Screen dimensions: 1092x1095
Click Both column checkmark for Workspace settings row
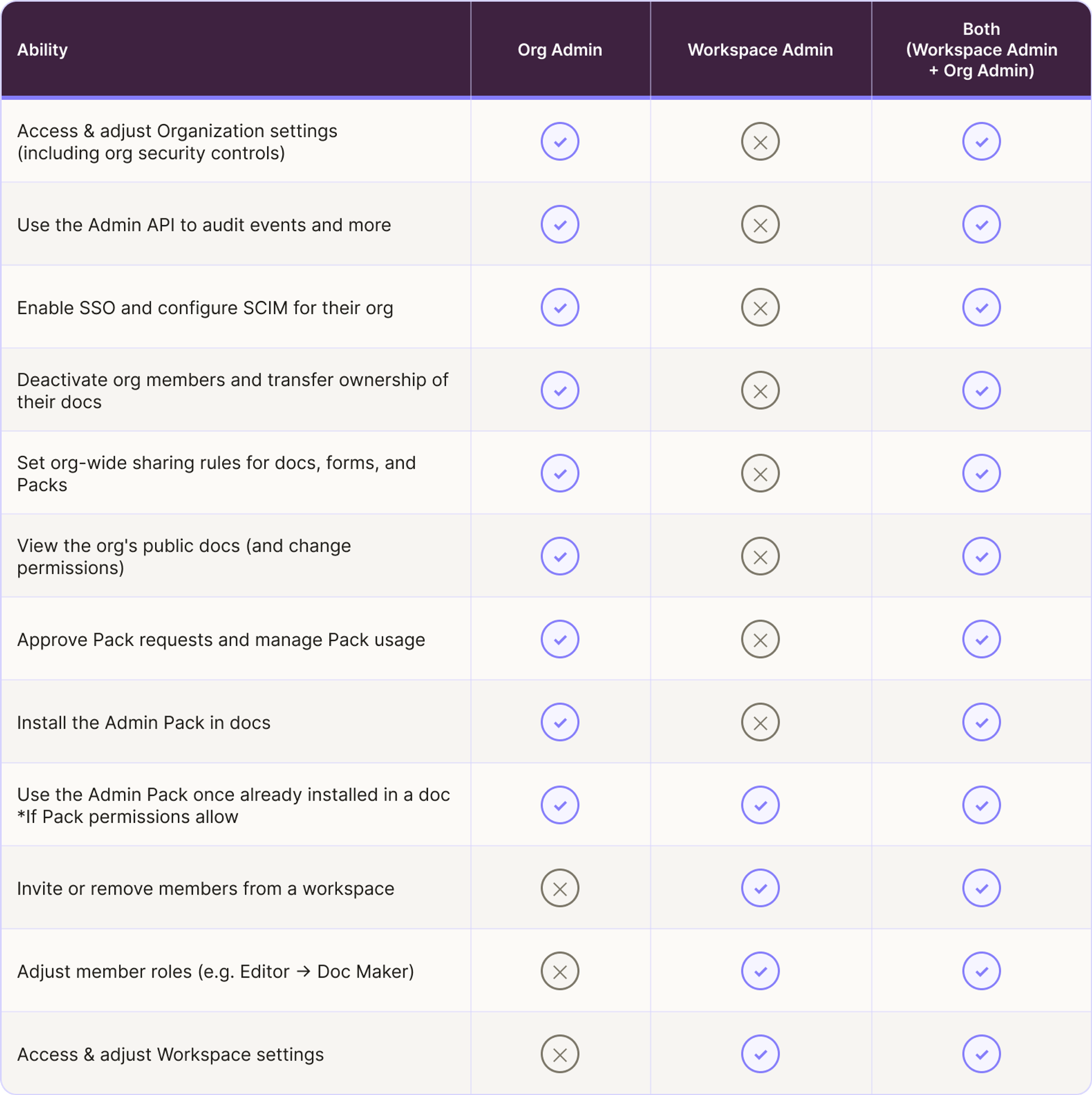(x=981, y=1054)
